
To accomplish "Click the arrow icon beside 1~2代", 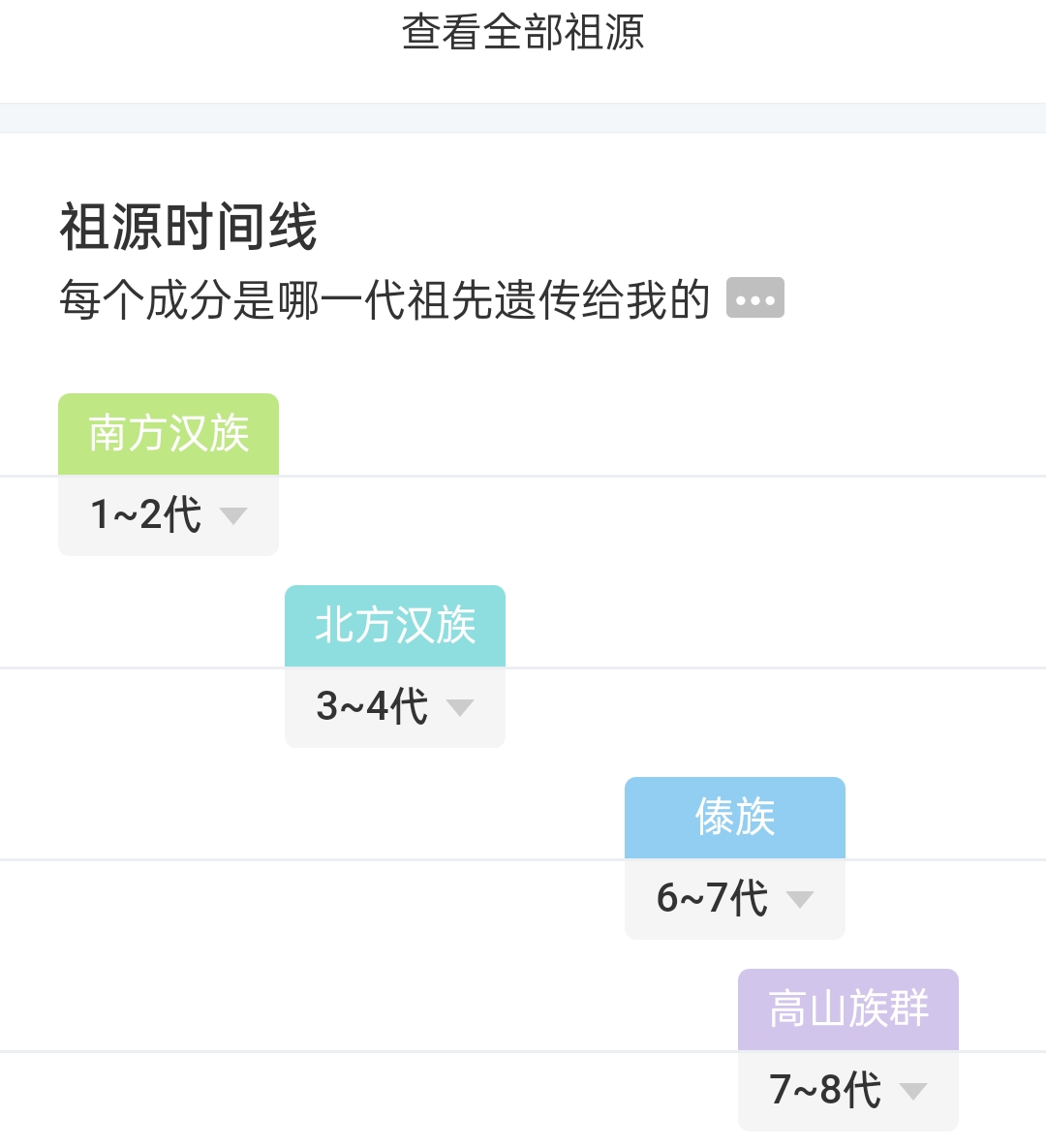I will point(232,515).
